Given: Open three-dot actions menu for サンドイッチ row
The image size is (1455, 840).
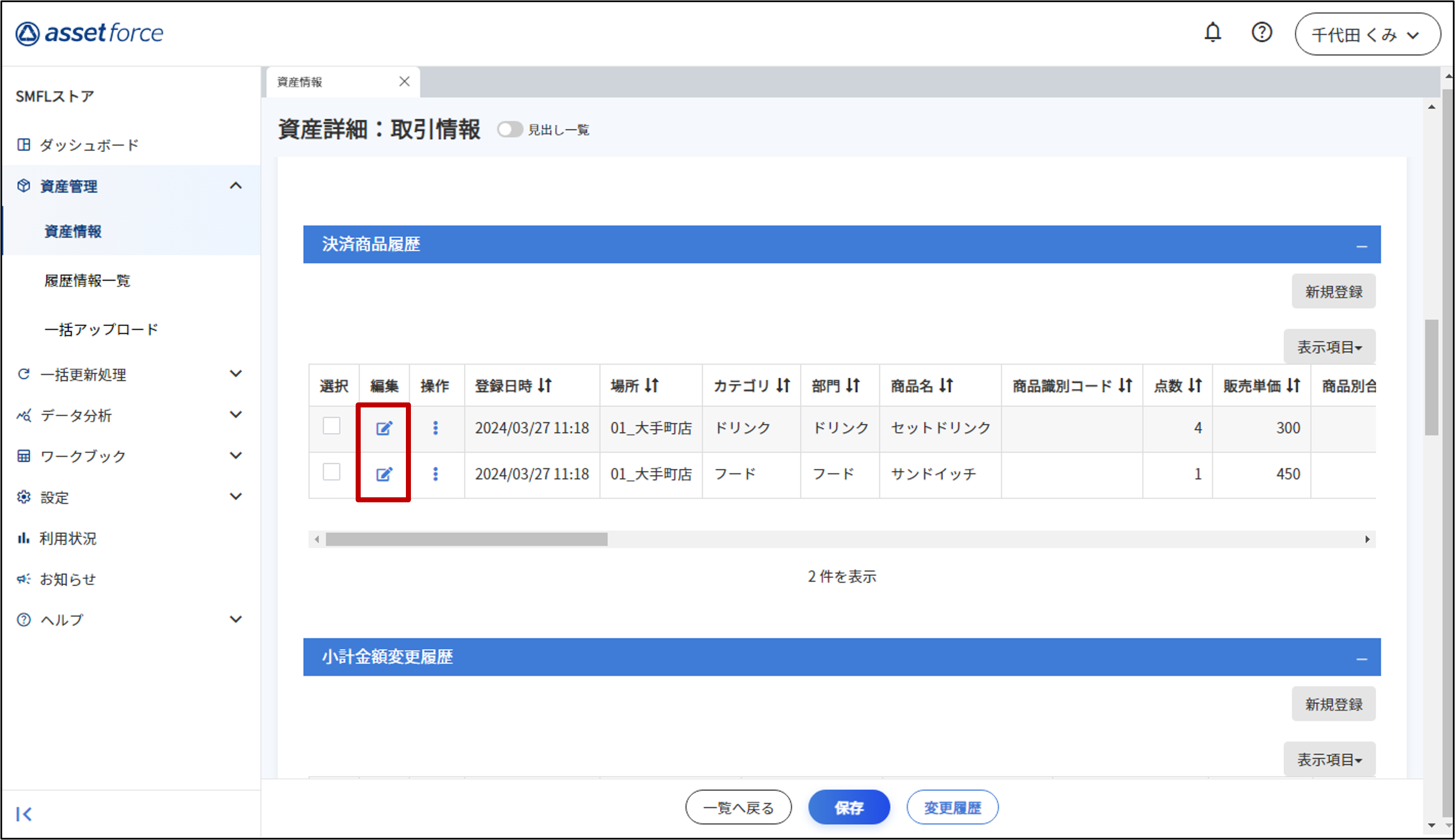Looking at the screenshot, I should 435,474.
